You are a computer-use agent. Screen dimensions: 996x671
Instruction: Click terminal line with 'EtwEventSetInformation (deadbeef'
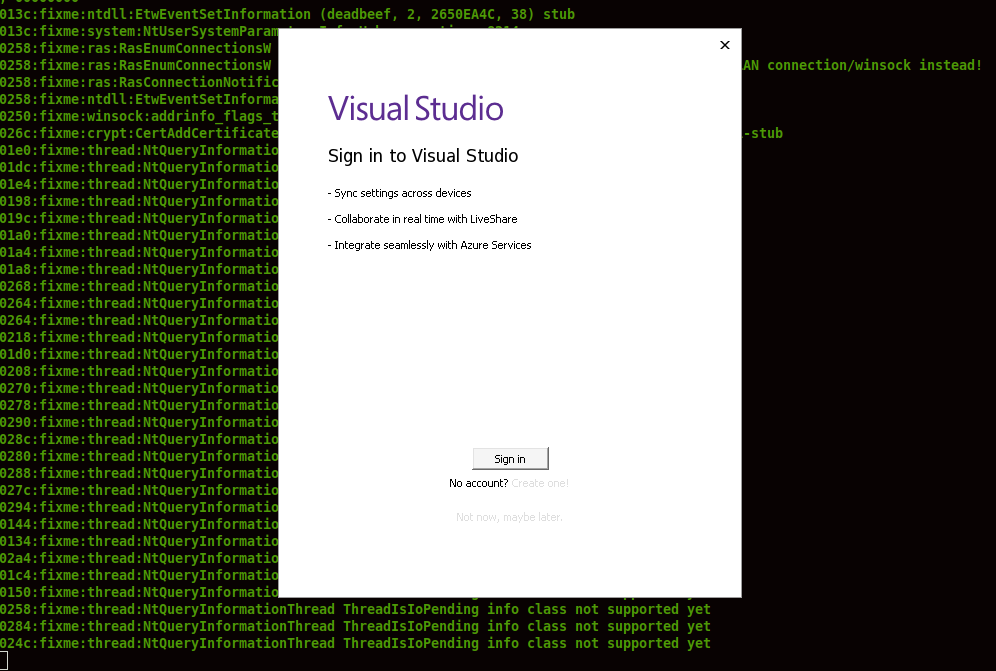click(288, 14)
